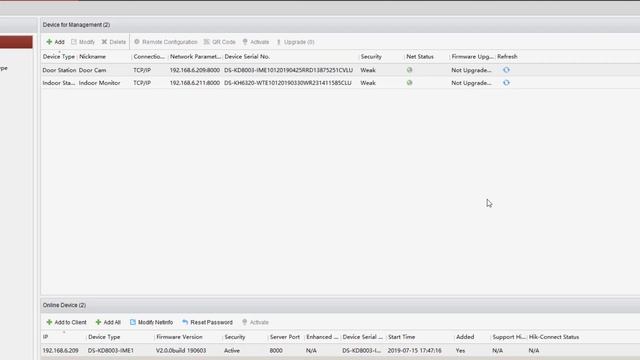Image resolution: width=640 pixels, height=360 pixels.
Task: Click the Start Time column header
Action: pyautogui.click(x=402, y=337)
